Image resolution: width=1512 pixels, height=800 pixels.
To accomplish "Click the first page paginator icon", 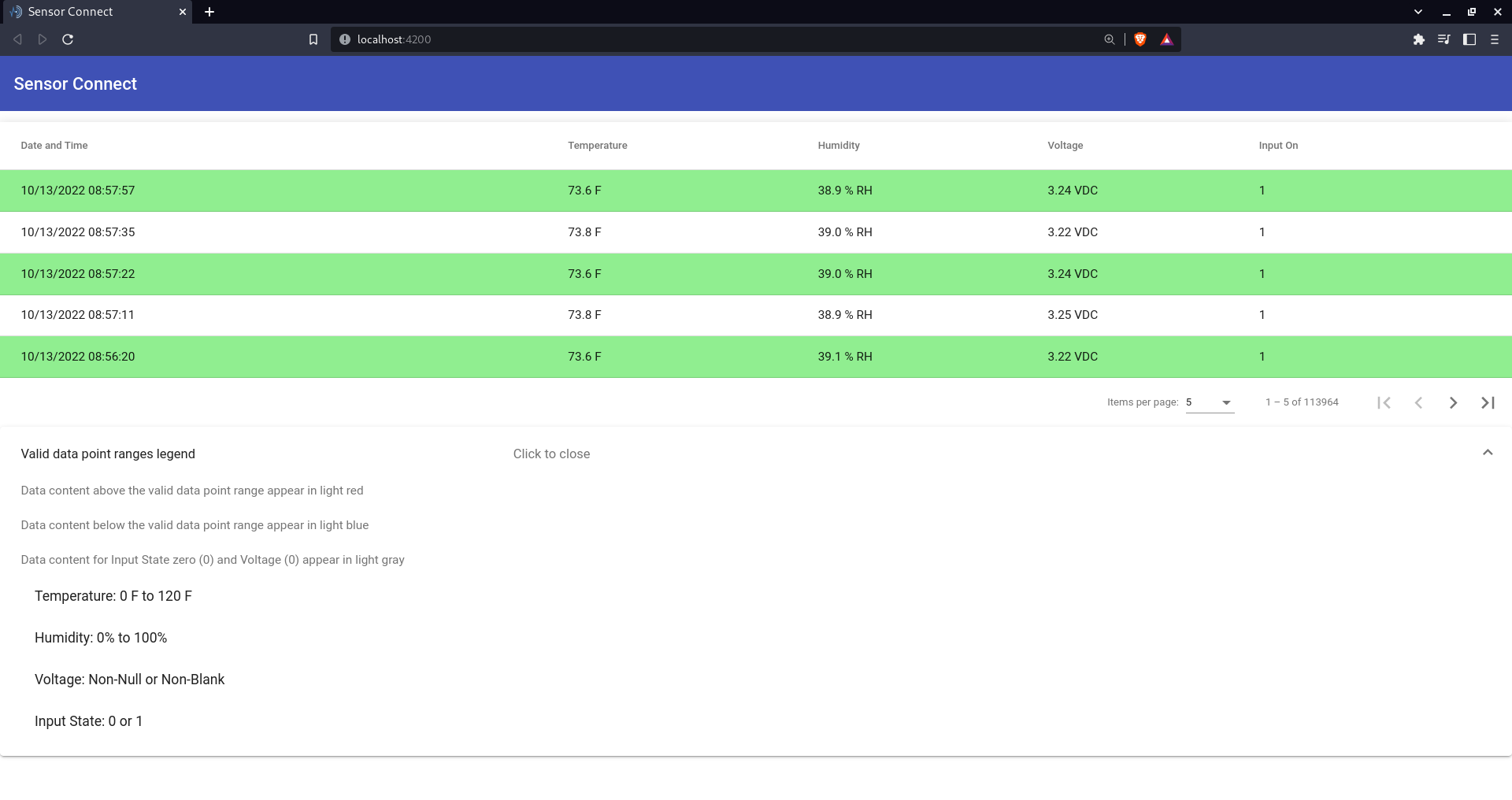I will click(x=1384, y=402).
